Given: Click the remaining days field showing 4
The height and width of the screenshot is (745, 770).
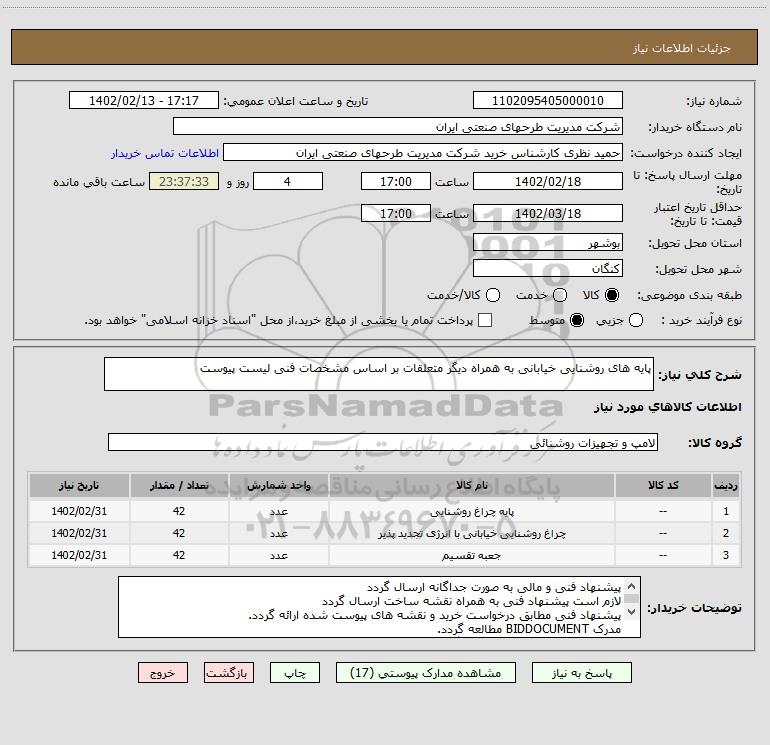Looking at the screenshot, I should [288, 181].
